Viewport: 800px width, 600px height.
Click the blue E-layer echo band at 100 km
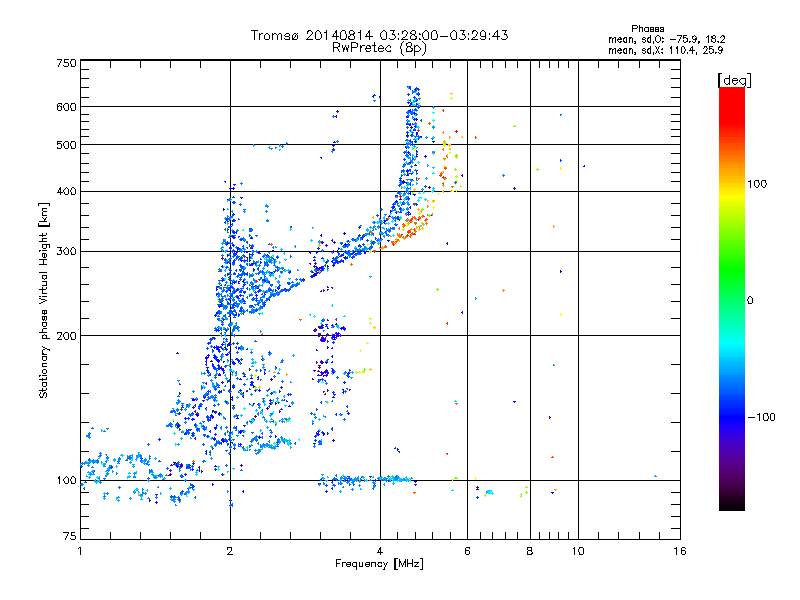pyautogui.click(x=367, y=480)
